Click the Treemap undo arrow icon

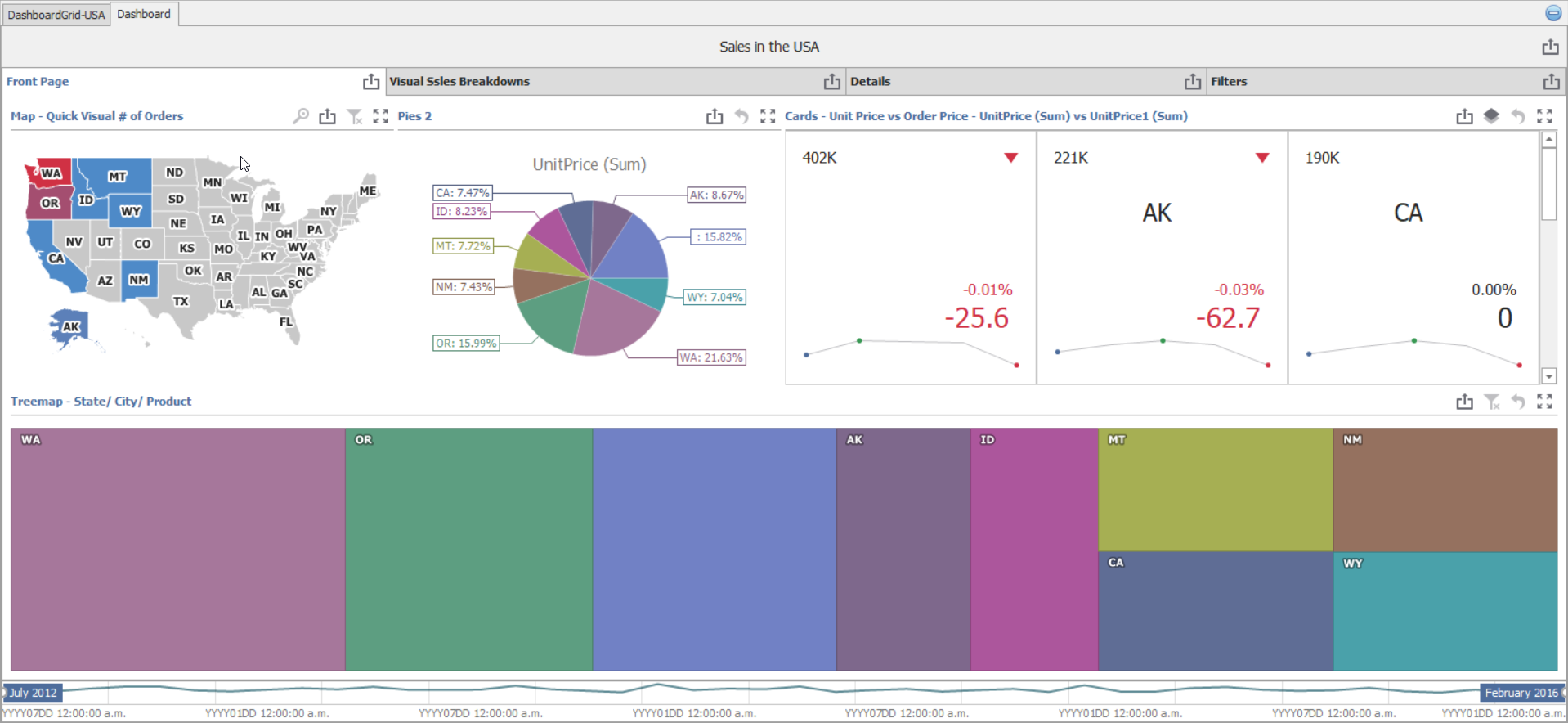[1517, 402]
